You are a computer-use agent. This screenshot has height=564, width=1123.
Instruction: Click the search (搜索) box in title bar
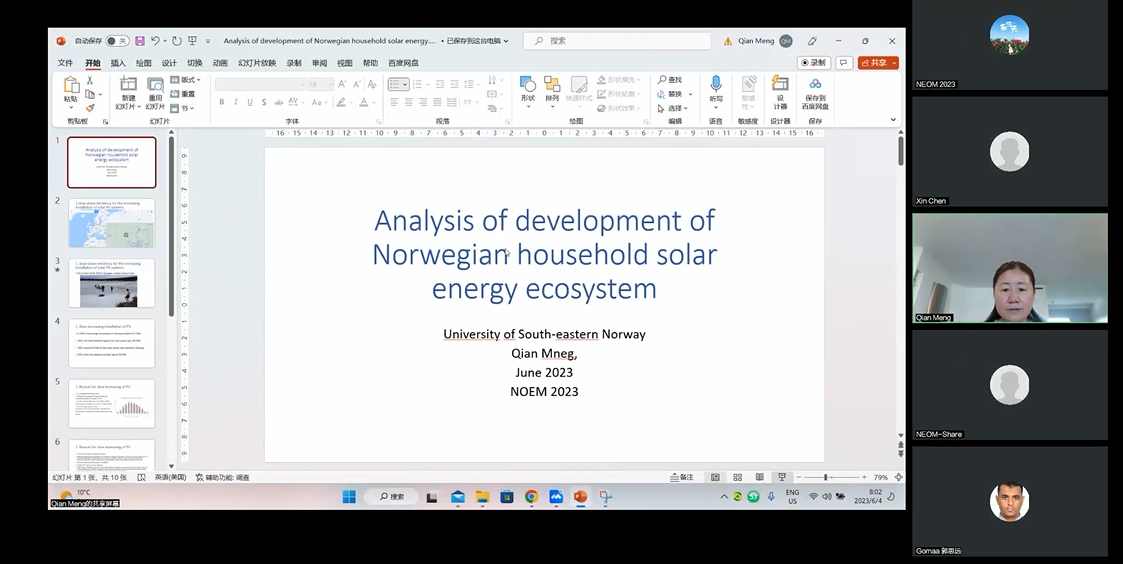coord(617,41)
